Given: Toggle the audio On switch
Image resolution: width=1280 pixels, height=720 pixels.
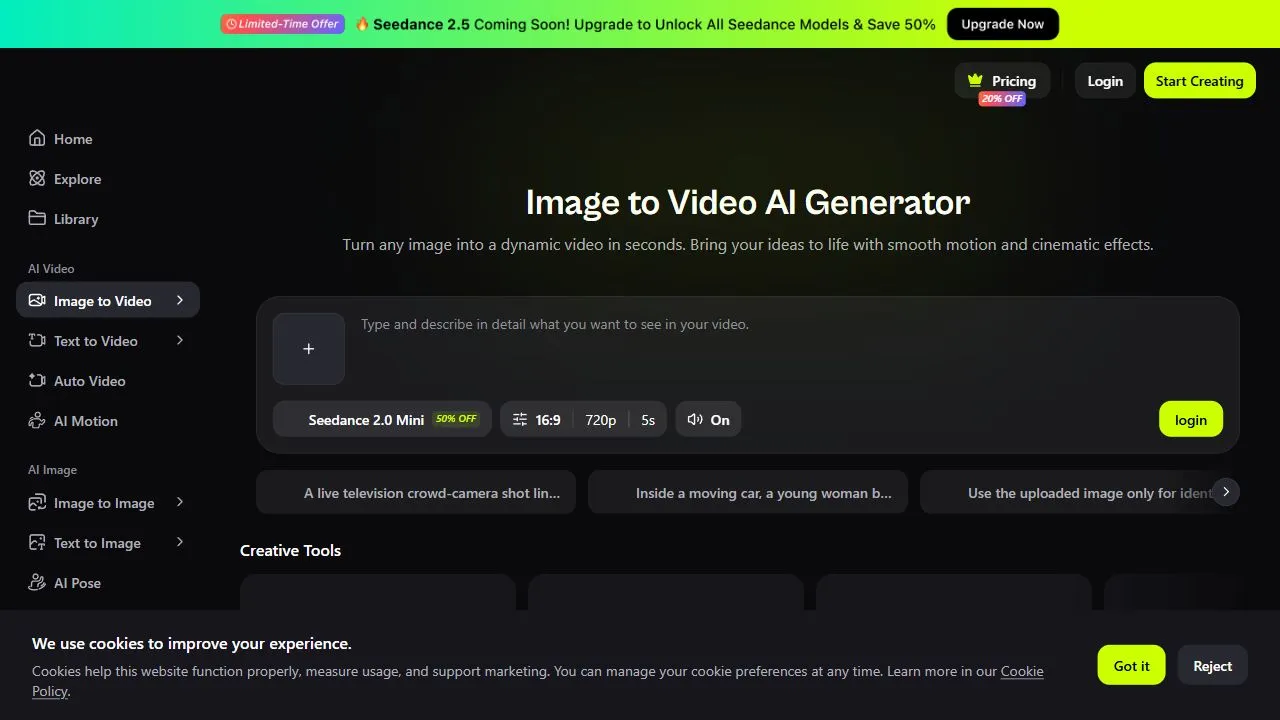Looking at the screenshot, I should [709, 420].
